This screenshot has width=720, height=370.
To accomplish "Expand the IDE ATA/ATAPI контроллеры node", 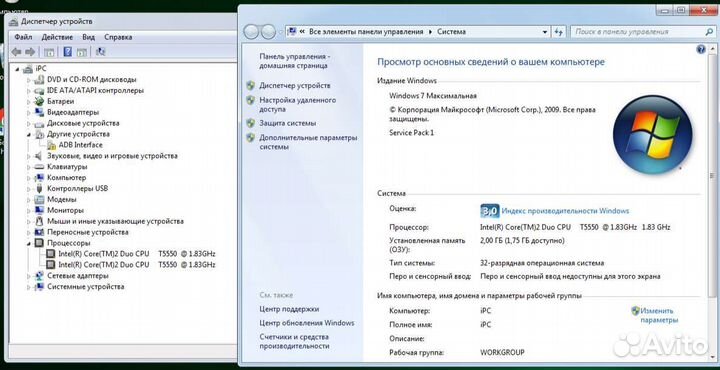I will tap(28, 91).
